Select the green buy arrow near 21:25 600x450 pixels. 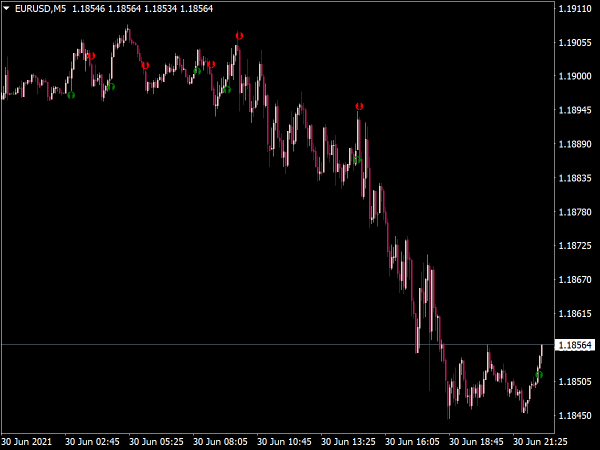[x=539, y=375]
